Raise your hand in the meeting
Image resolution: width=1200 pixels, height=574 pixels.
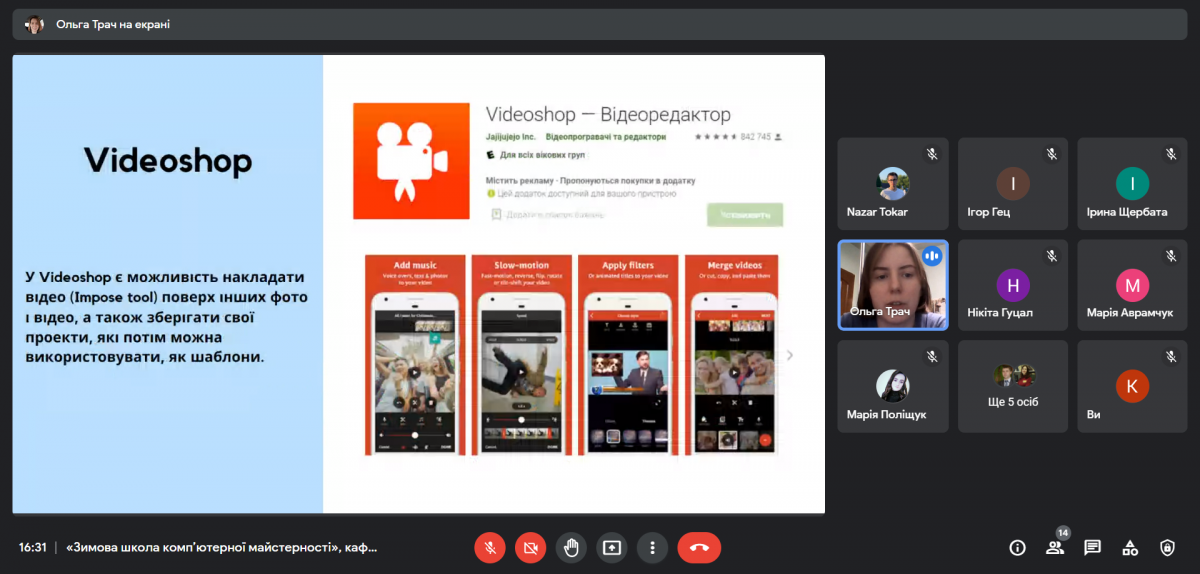coord(571,547)
